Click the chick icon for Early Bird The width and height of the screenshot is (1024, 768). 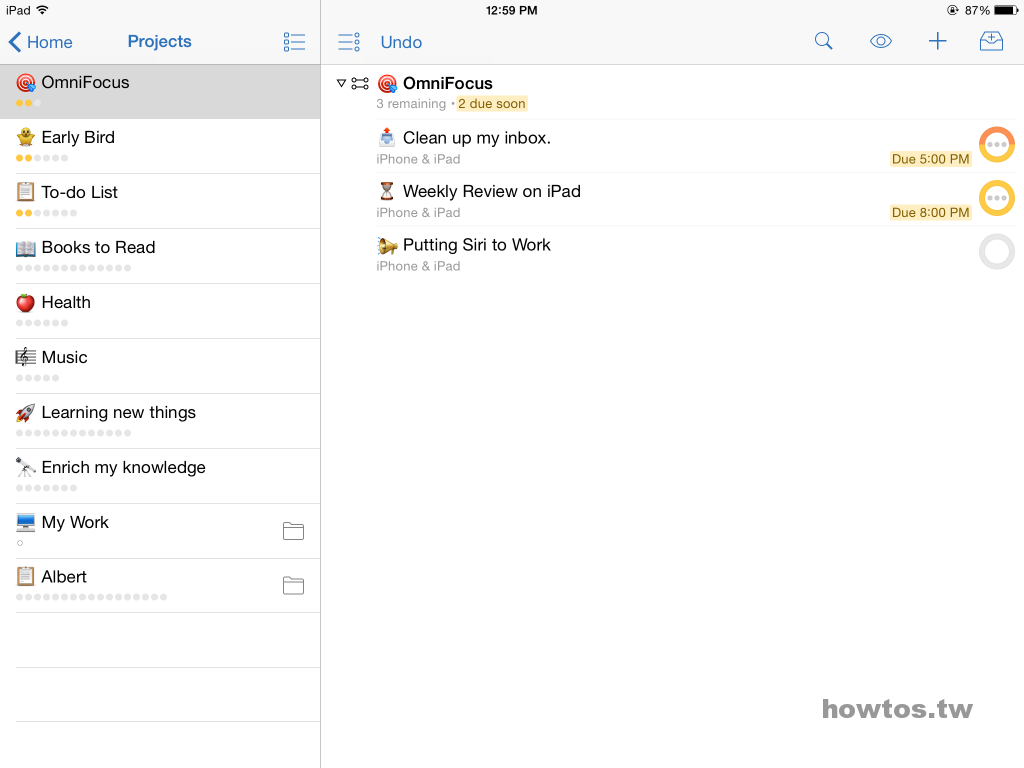25,137
